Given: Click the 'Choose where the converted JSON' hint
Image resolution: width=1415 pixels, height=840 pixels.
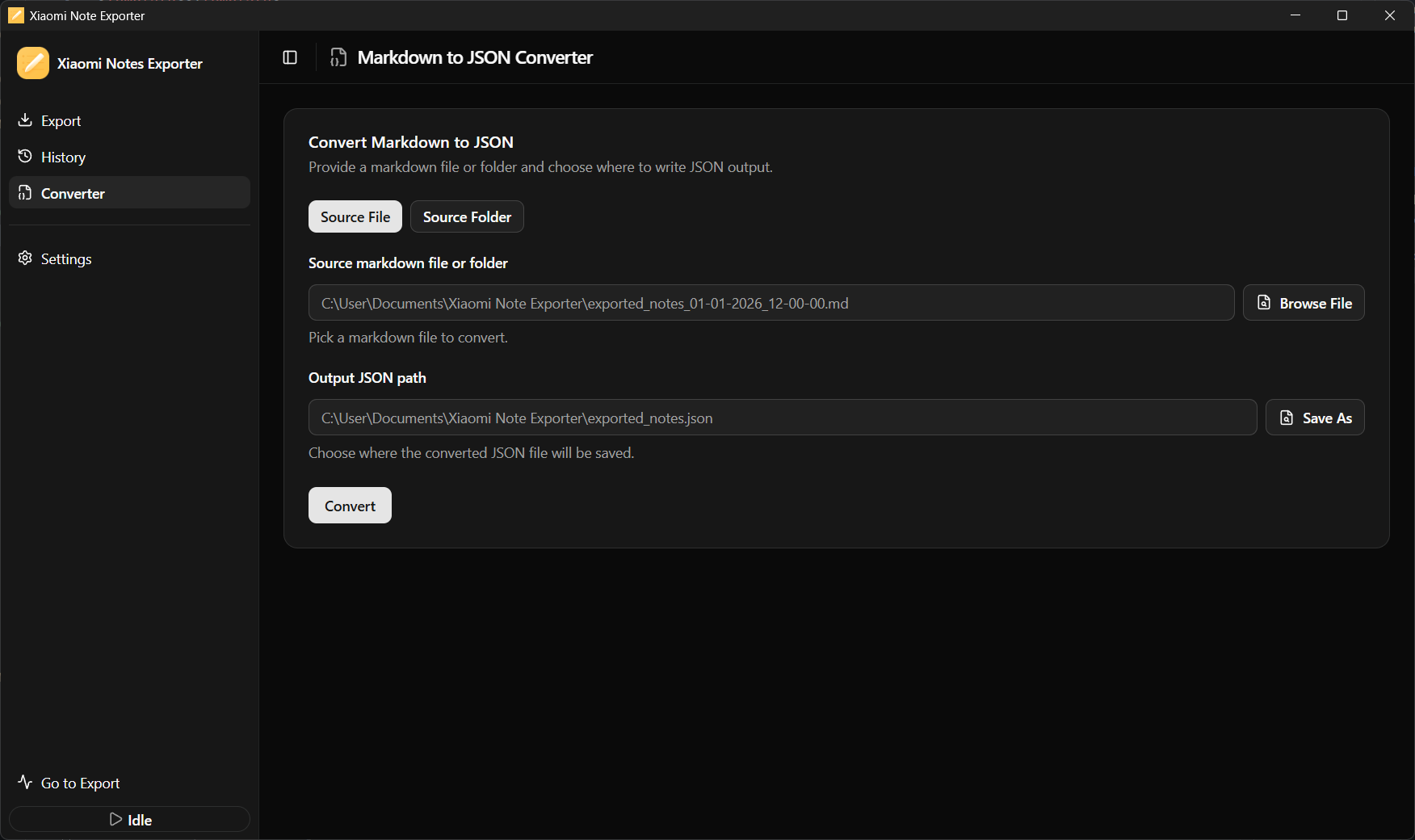Looking at the screenshot, I should point(472,453).
